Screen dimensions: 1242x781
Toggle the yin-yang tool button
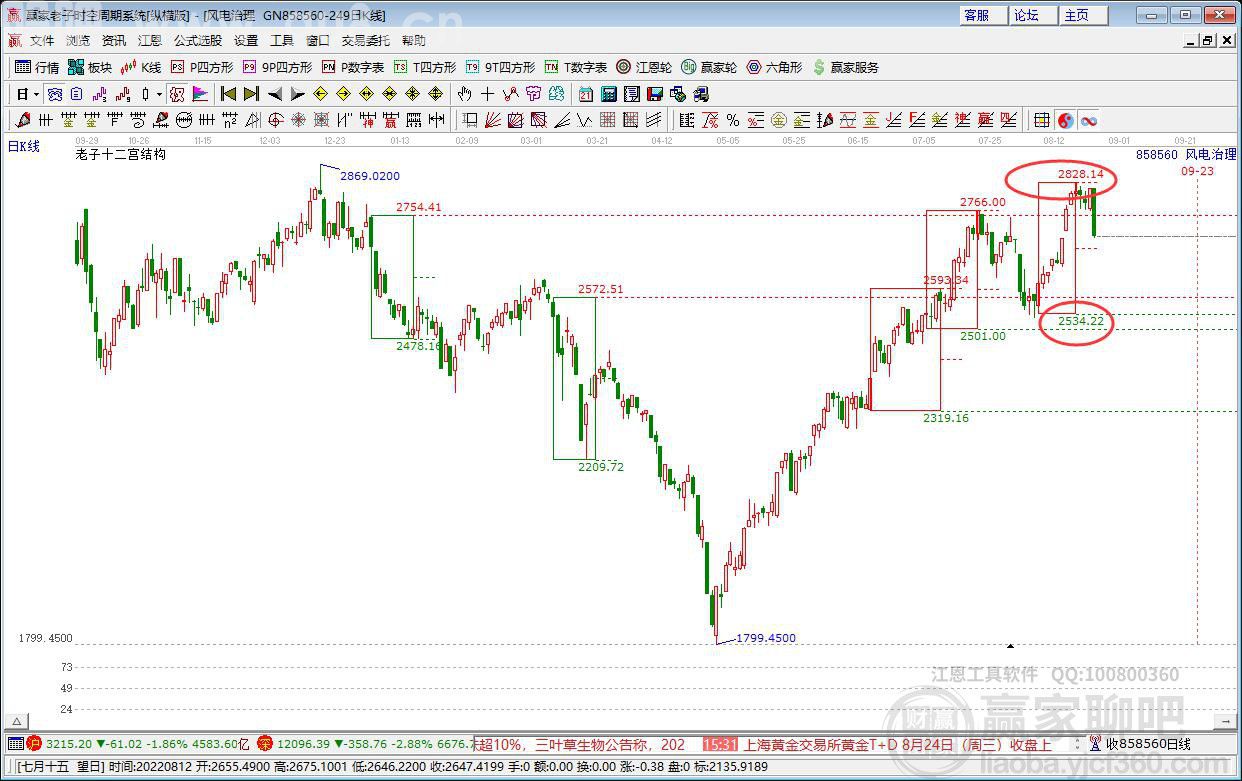[x=1066, y=120]
